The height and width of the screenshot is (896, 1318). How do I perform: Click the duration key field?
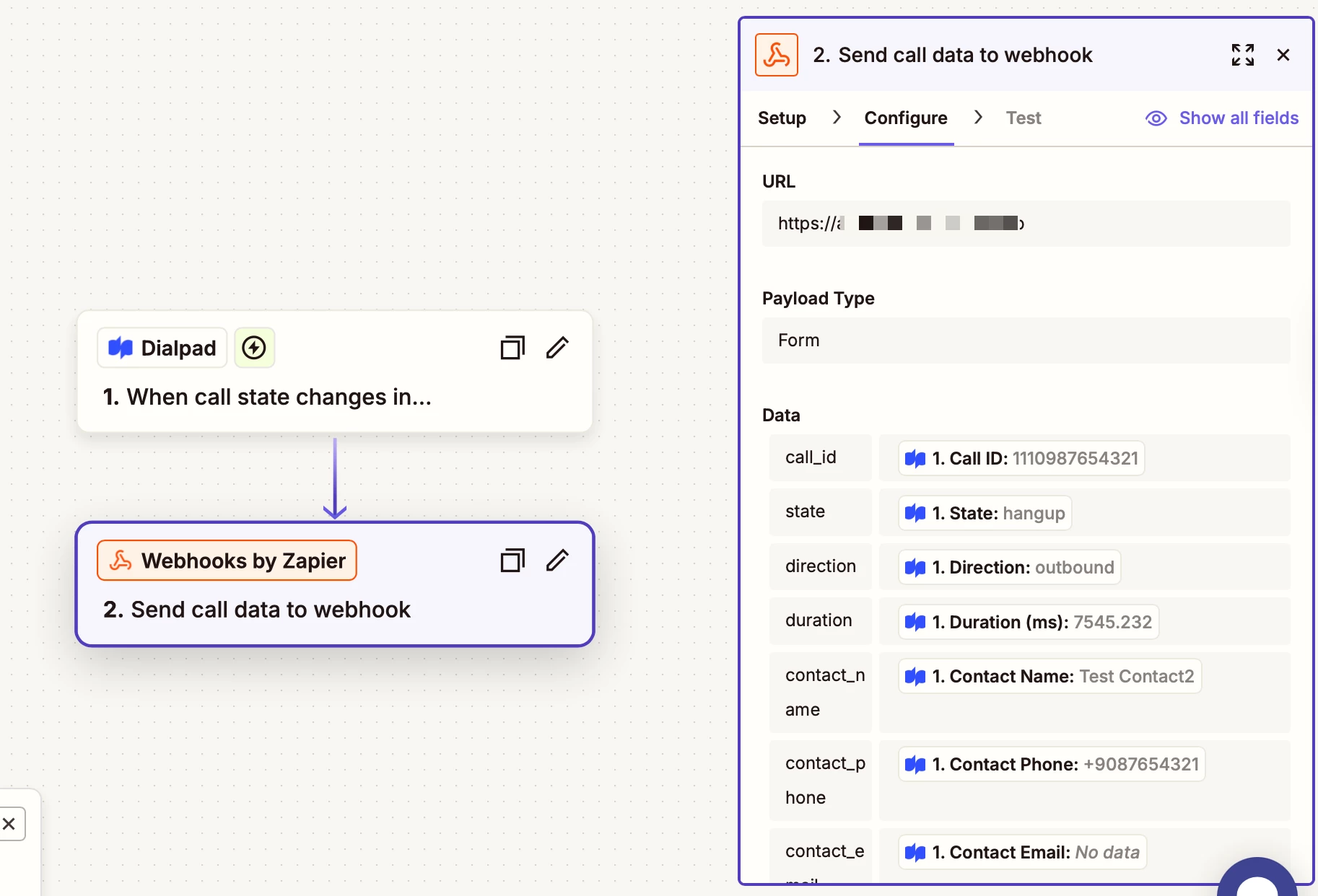click(x=821, y=620)
